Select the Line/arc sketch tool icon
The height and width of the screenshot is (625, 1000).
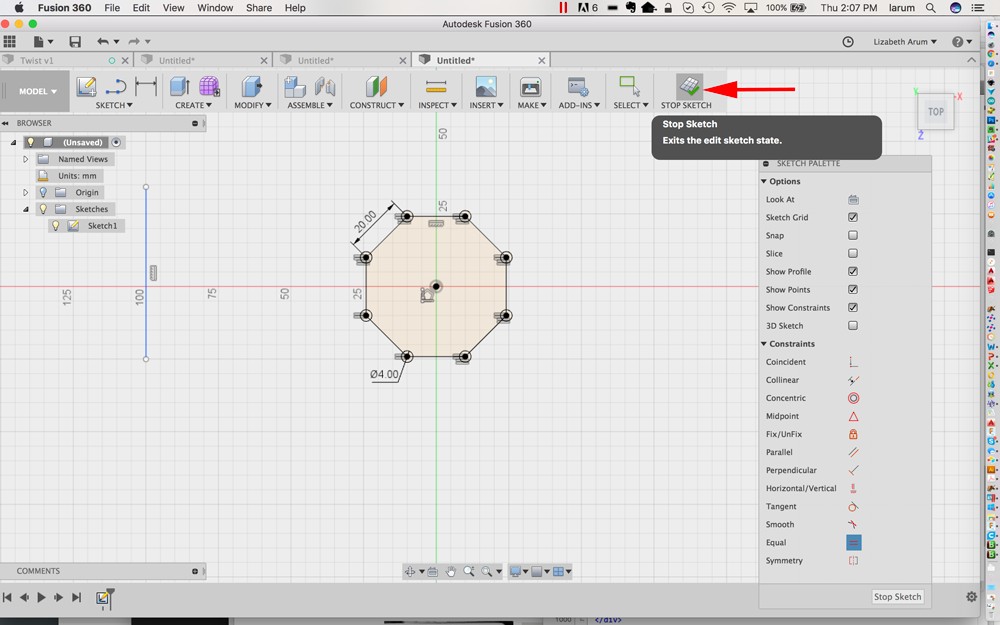pyautogui.click(x=116, y=87)
